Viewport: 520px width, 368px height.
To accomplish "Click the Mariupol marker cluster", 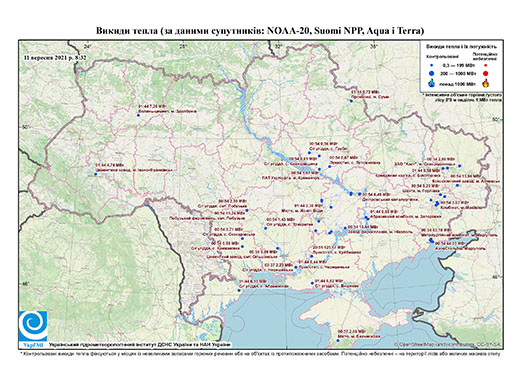I will [432, 240].
